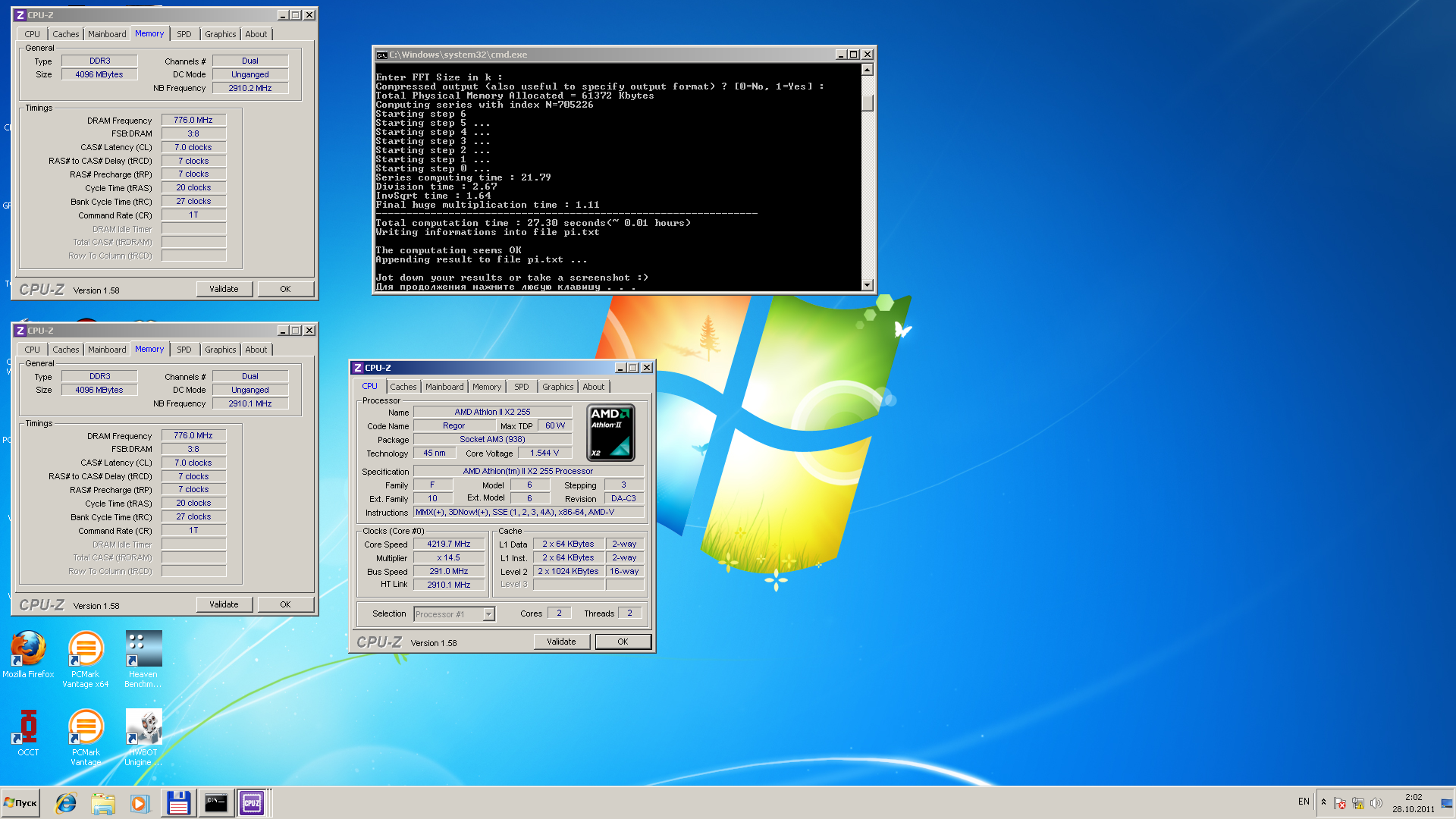The width and height of the screenshot is (1456, 819).
Task: Select Graphics tab in lower-left CPU-Z window
Action: click(x=221, y=350)
